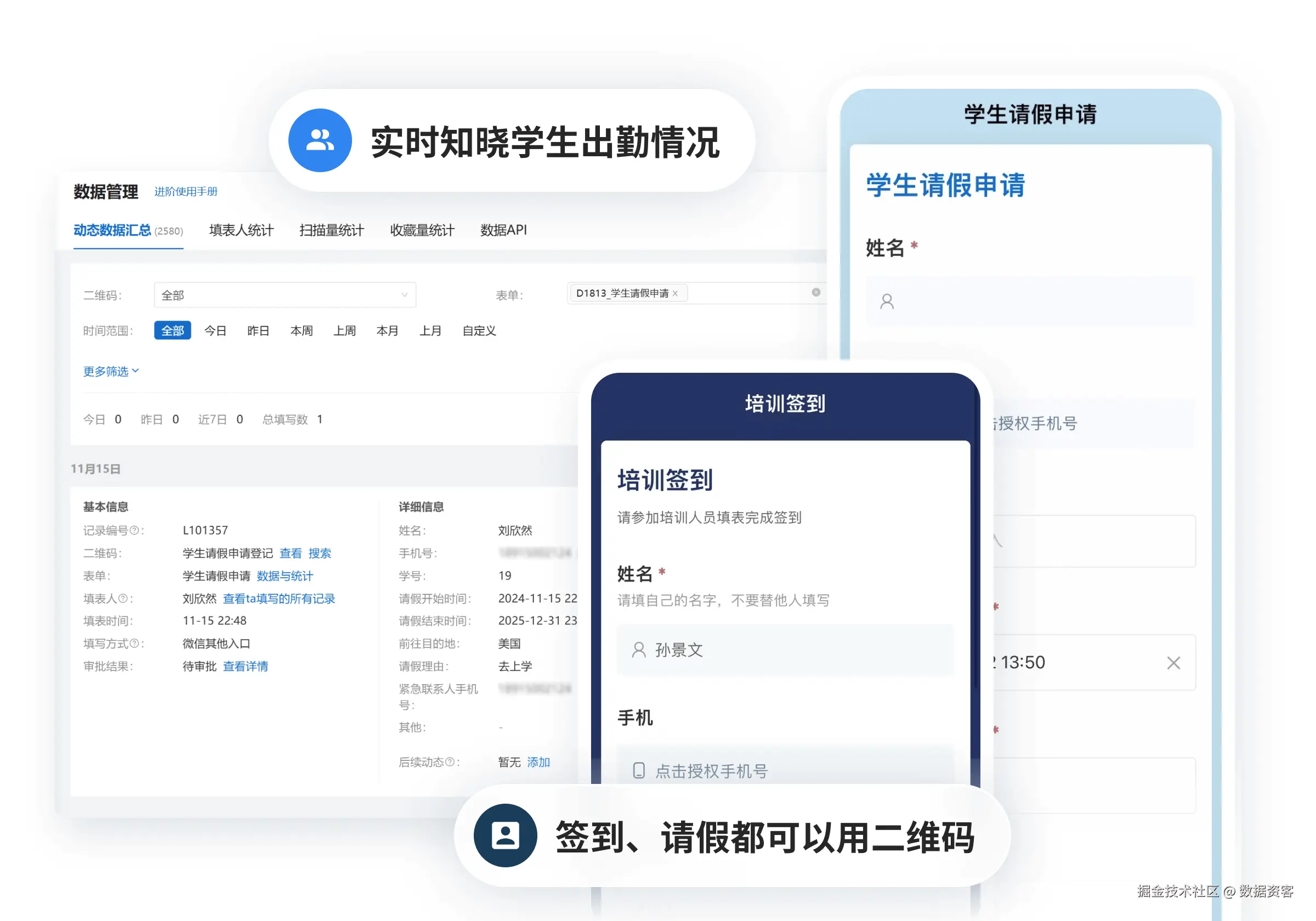Image resolution: width=1316 pixels, height=921 pixels.
Task: Select 本周 time range option
Action: (x=302, y=331)
